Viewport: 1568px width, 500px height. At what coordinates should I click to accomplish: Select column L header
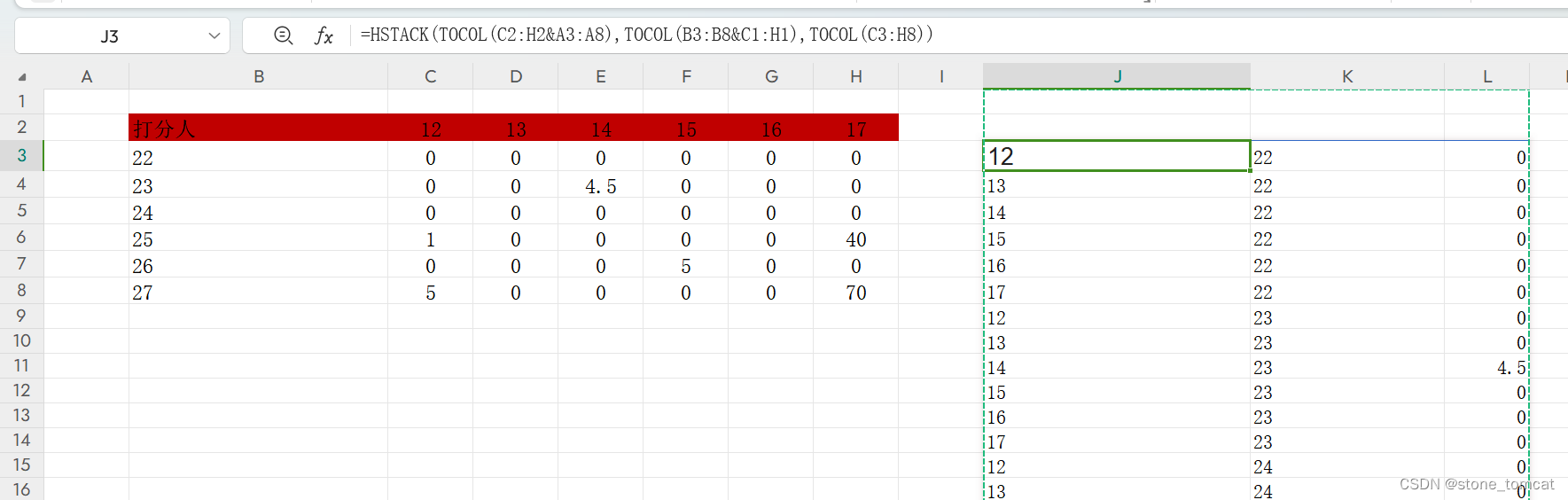(1487, 76)
